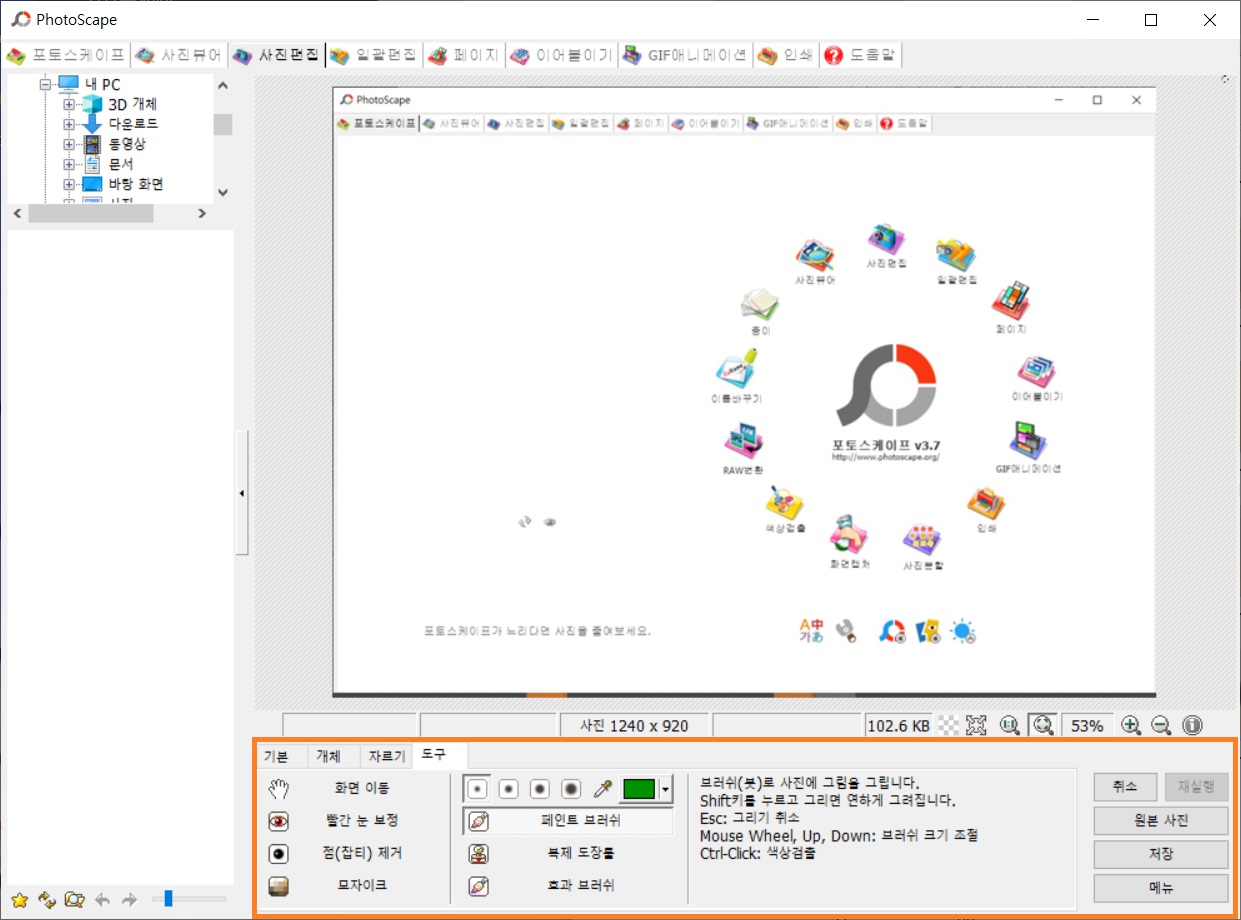Open the 포토스케이프 home tab
The width and height of the screenshot is (1241, 920).
pos(66,55)
